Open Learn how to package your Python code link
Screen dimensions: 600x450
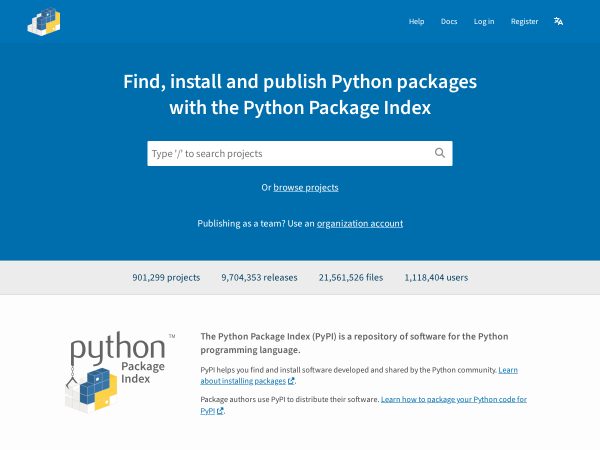364,405
